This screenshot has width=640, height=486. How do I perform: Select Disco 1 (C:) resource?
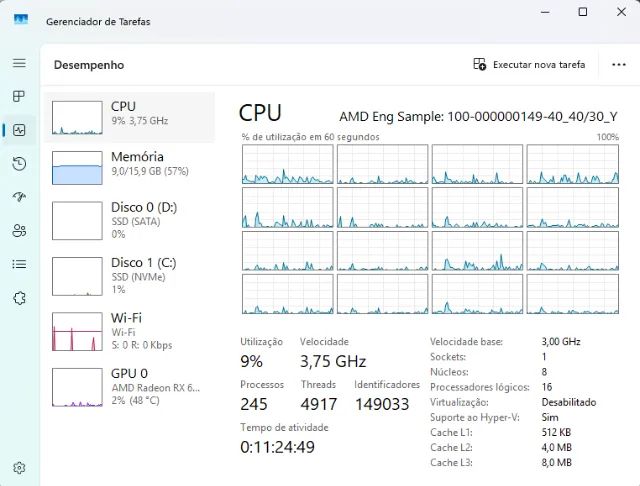(x=129, y=276)
